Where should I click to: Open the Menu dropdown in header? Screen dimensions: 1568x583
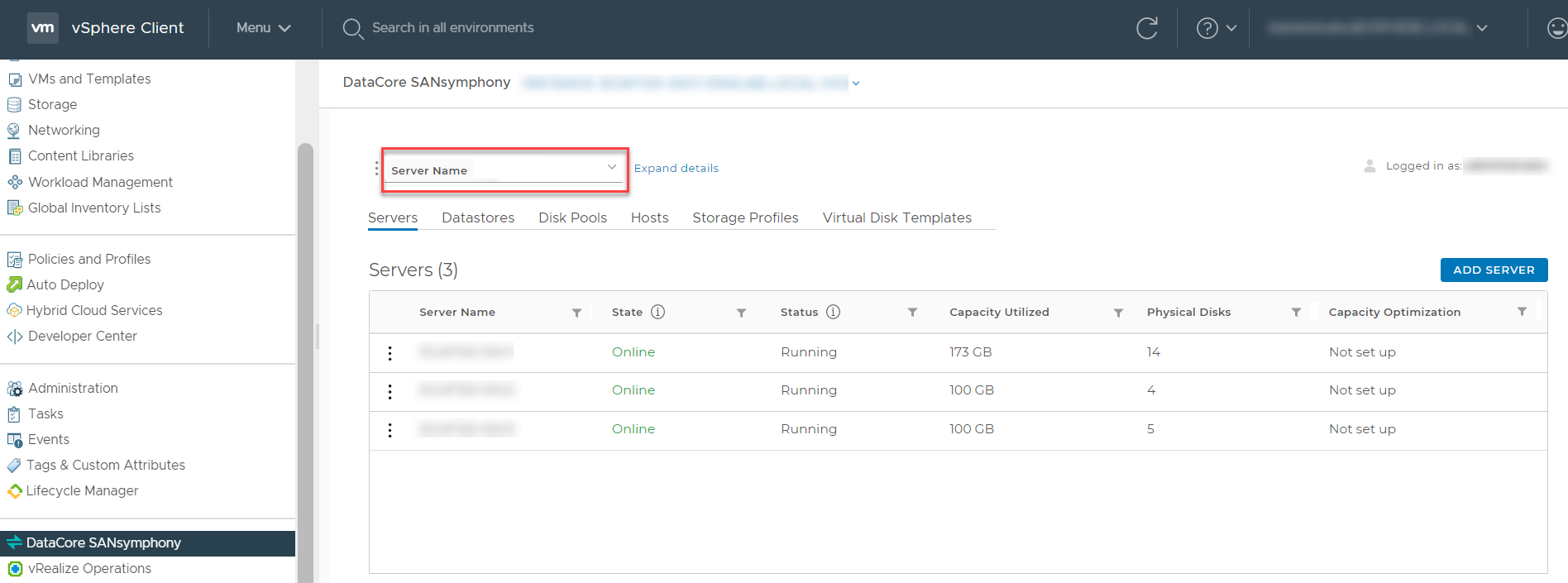pos(263,28)
